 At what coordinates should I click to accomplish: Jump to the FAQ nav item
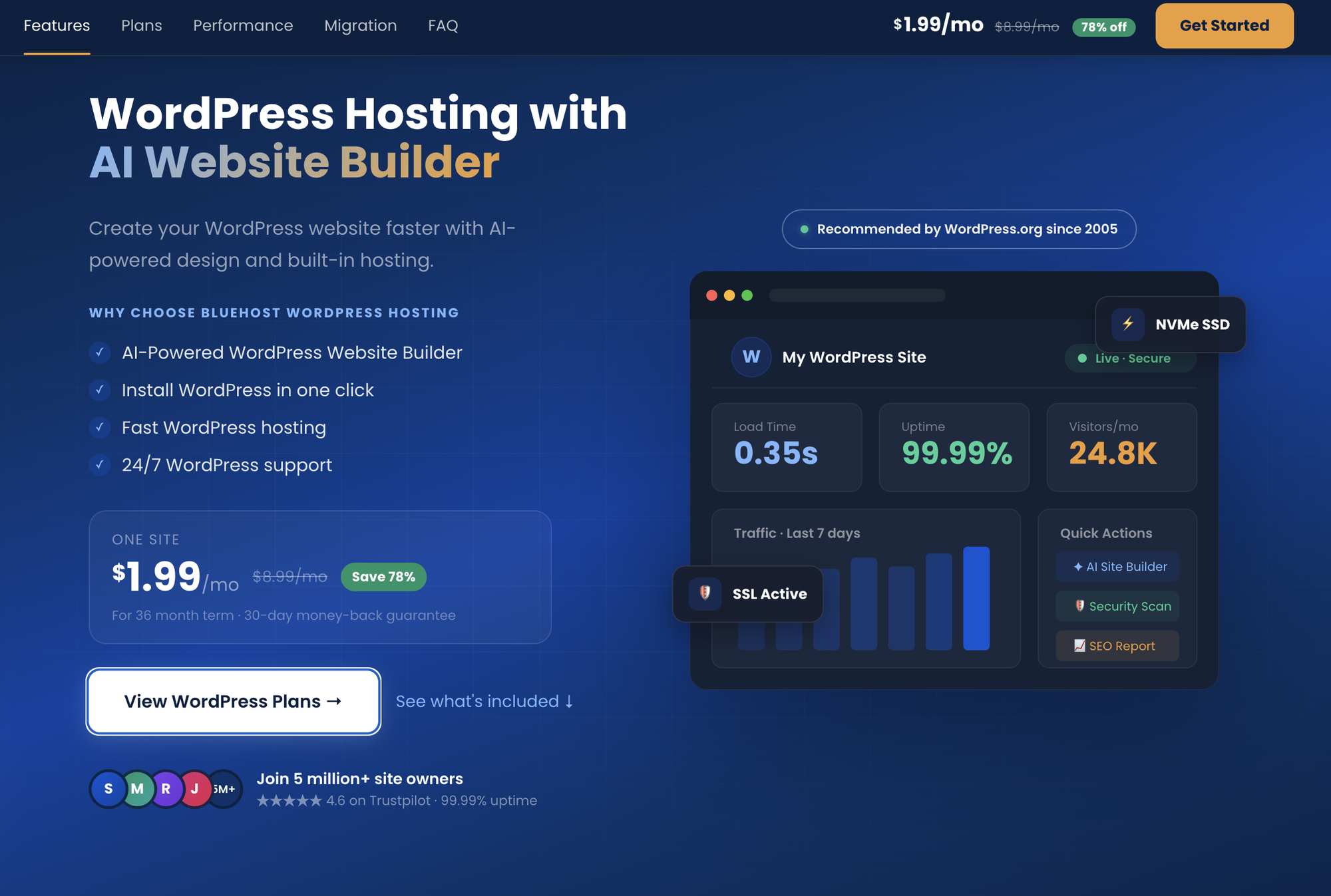(443, 26)
